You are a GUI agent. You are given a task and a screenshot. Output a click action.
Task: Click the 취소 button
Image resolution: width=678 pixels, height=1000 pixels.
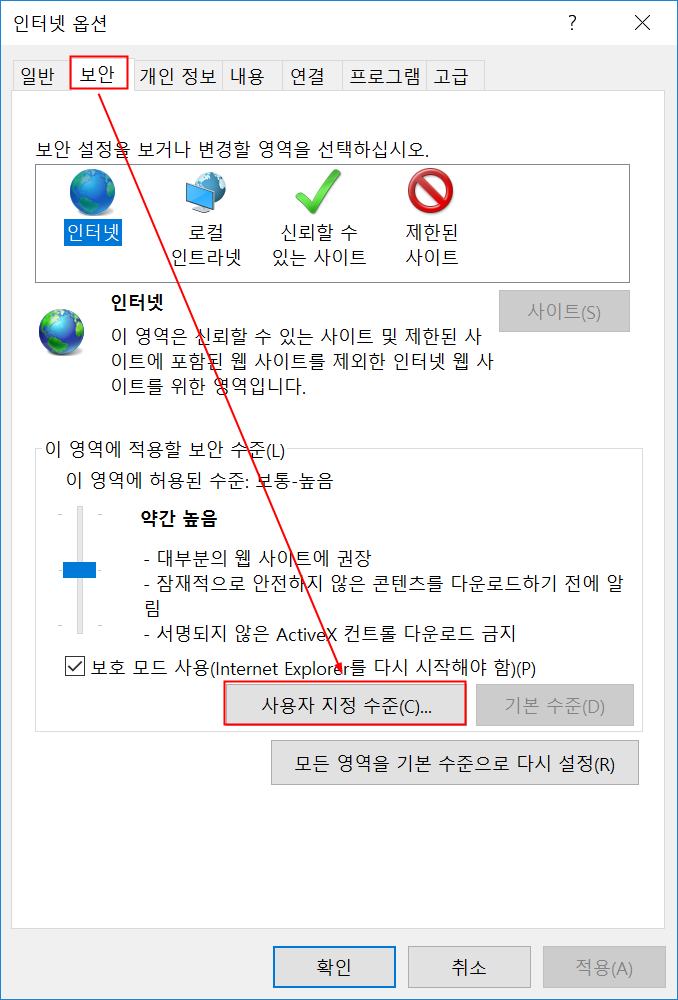click(x=469, y=968)
